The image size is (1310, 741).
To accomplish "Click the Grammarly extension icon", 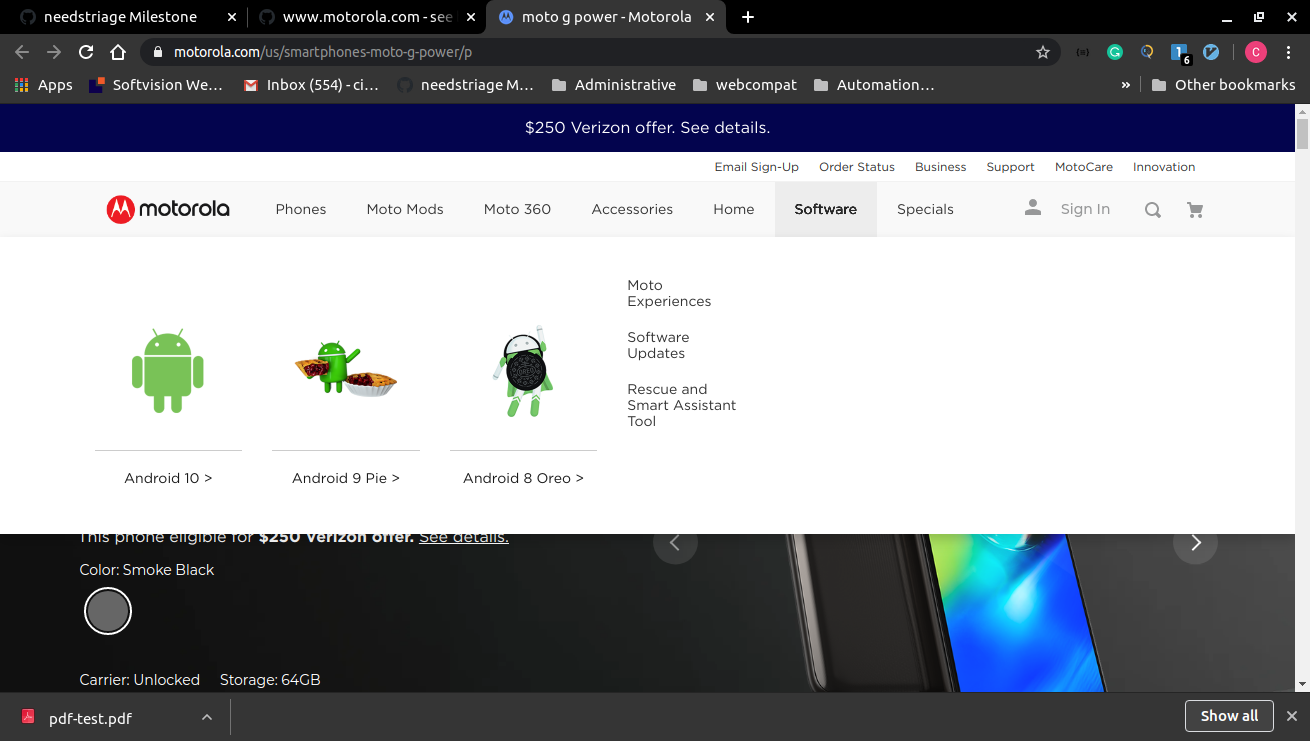I will (x=1114, y=51).
